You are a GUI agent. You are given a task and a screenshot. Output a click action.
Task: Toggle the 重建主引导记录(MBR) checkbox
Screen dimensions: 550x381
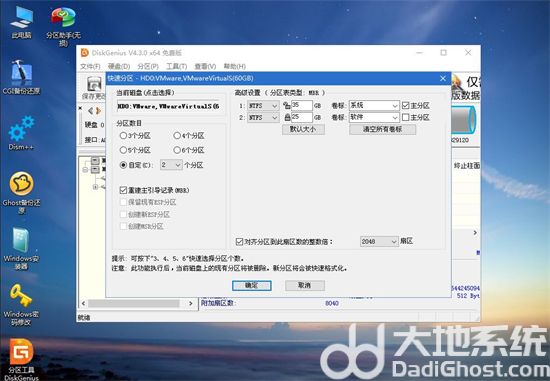pos(123,190)
